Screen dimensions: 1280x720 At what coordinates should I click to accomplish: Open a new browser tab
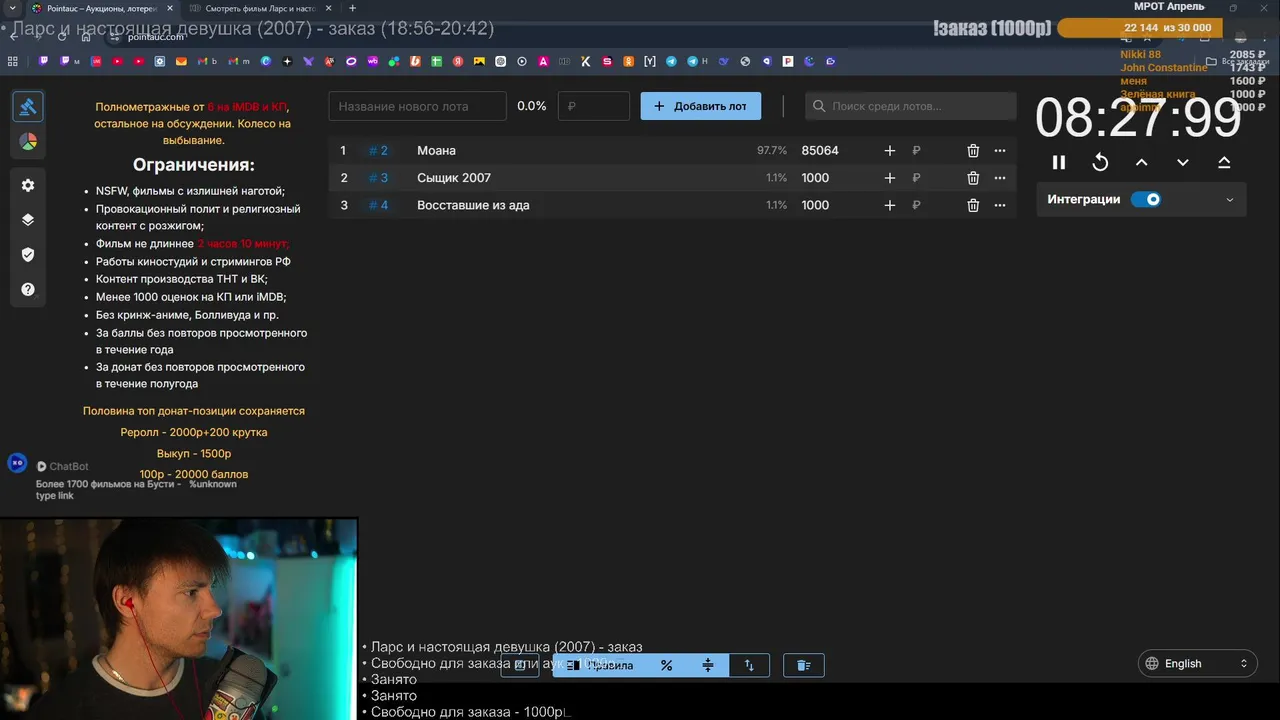click(352, 8)
